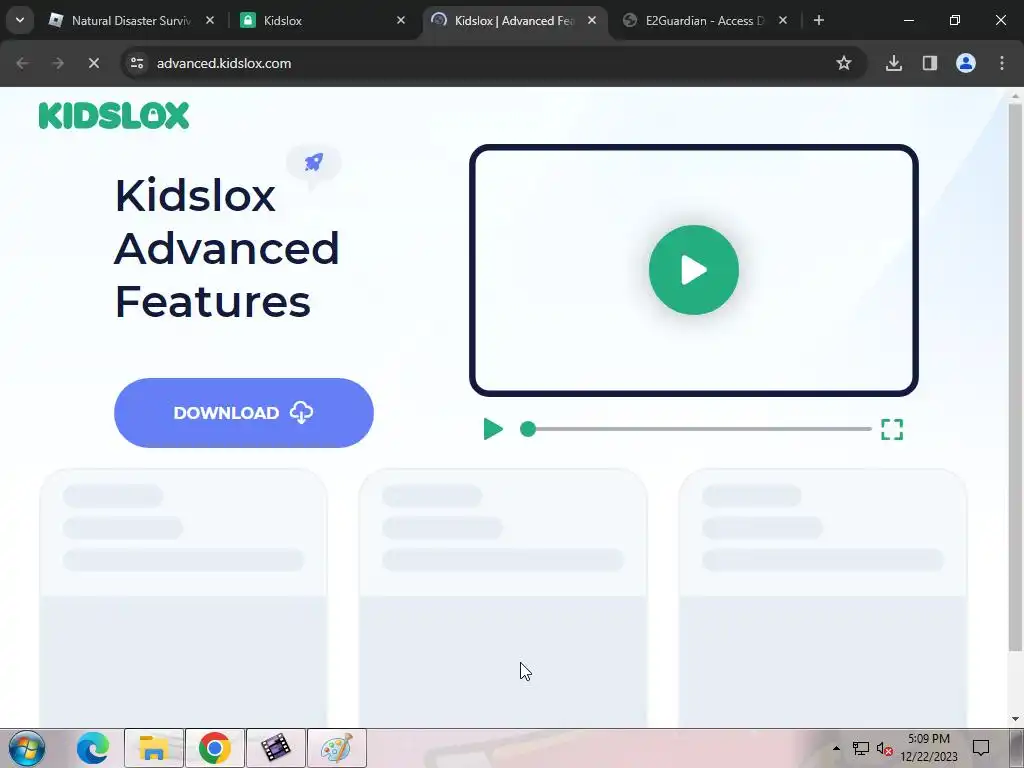Open a new browser tab
1024x768 pixels.
coord(819,21)
